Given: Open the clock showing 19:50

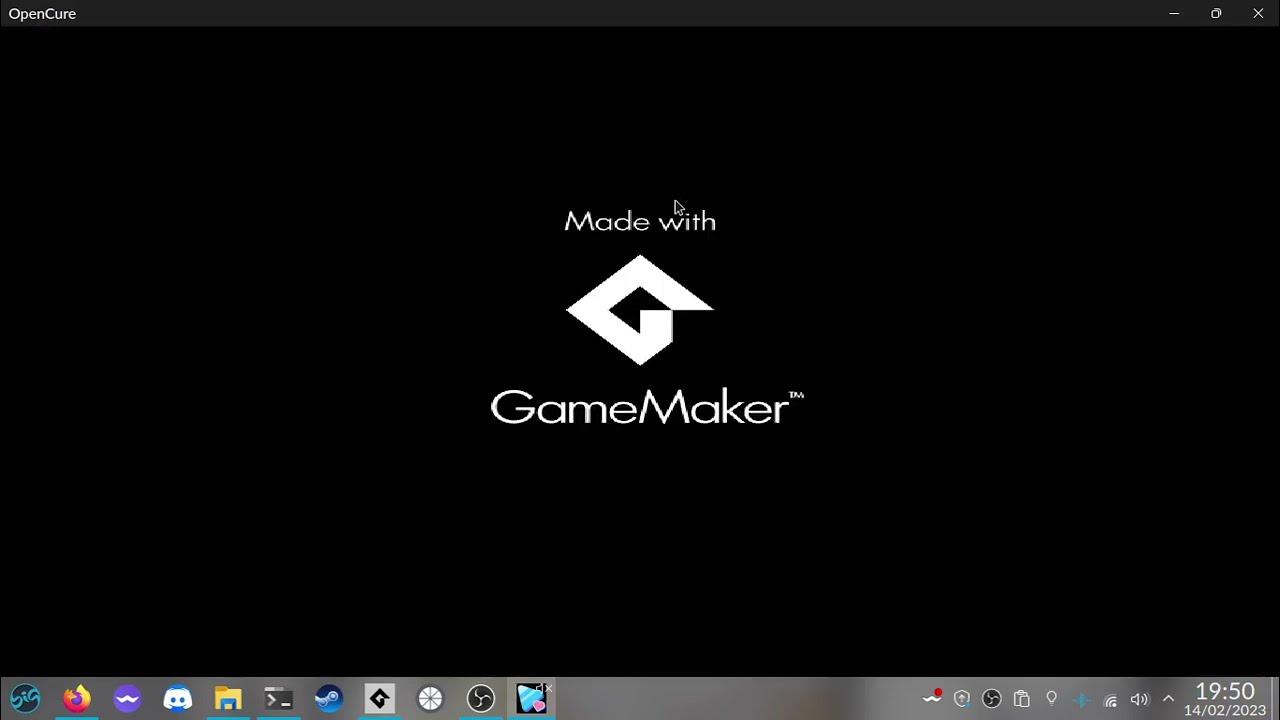Looking at the screenshot, I should [1225, 699].
